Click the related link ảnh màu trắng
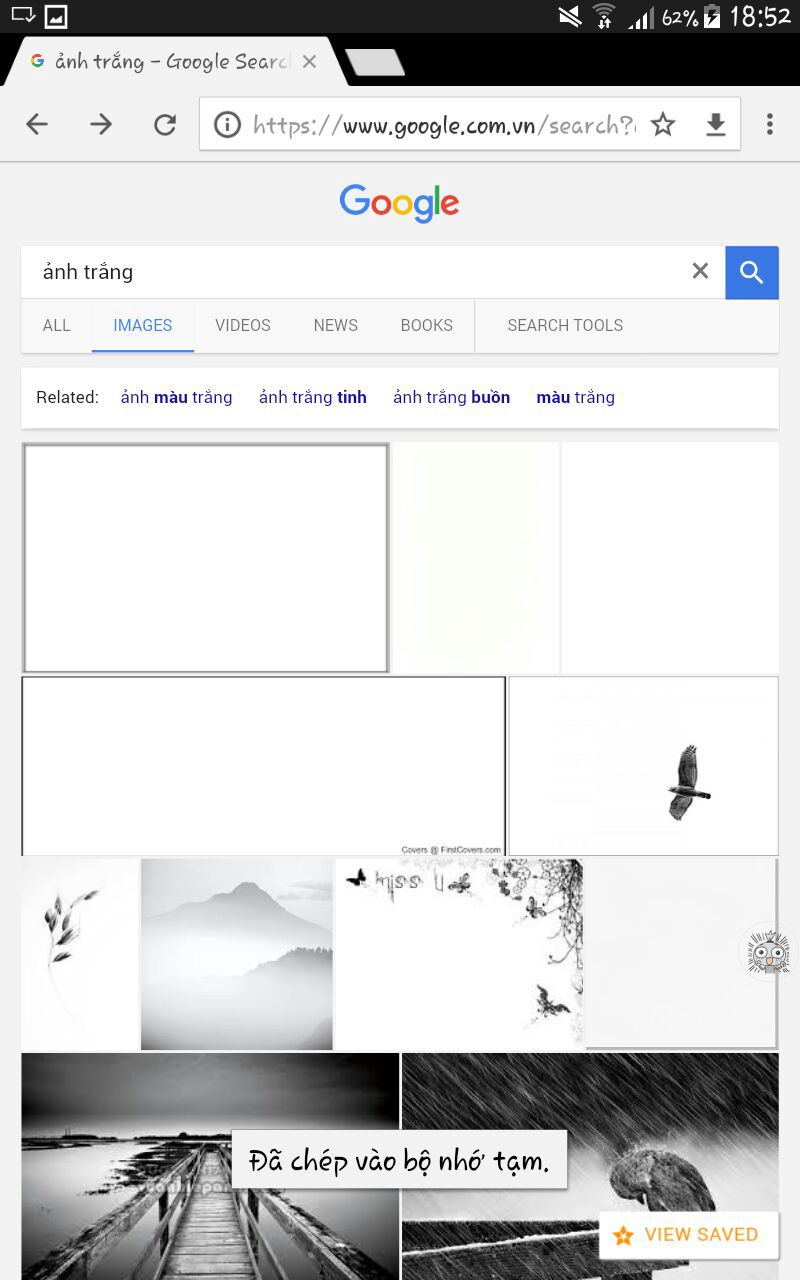Screen dimensions: 800x1280 point(176,397)
